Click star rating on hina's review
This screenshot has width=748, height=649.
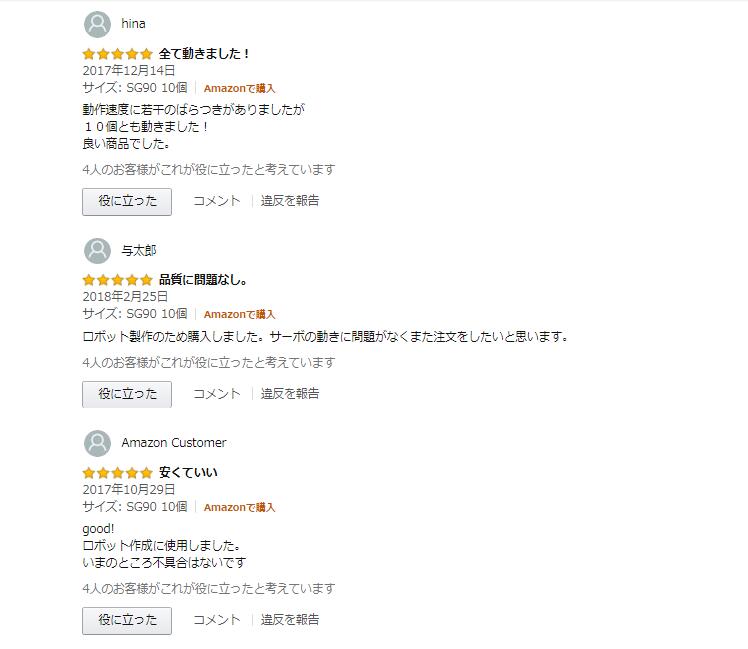117,54
